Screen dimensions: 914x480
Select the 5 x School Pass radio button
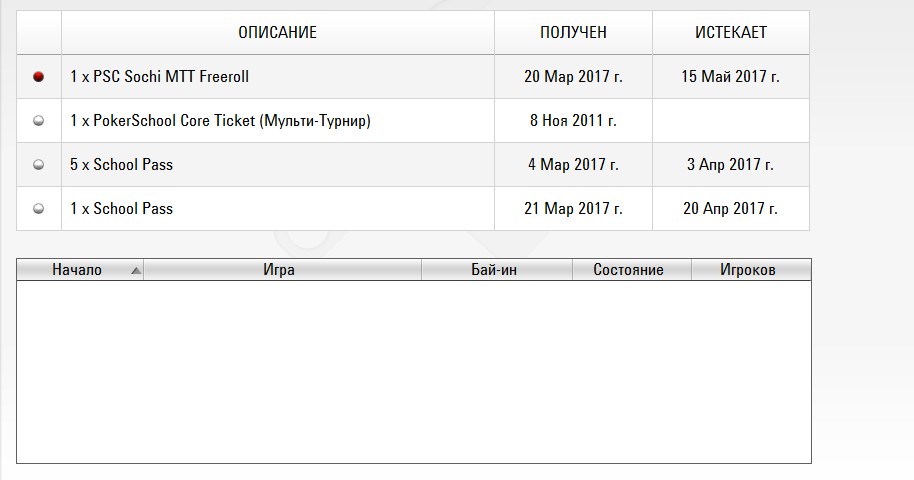[38, 164]
